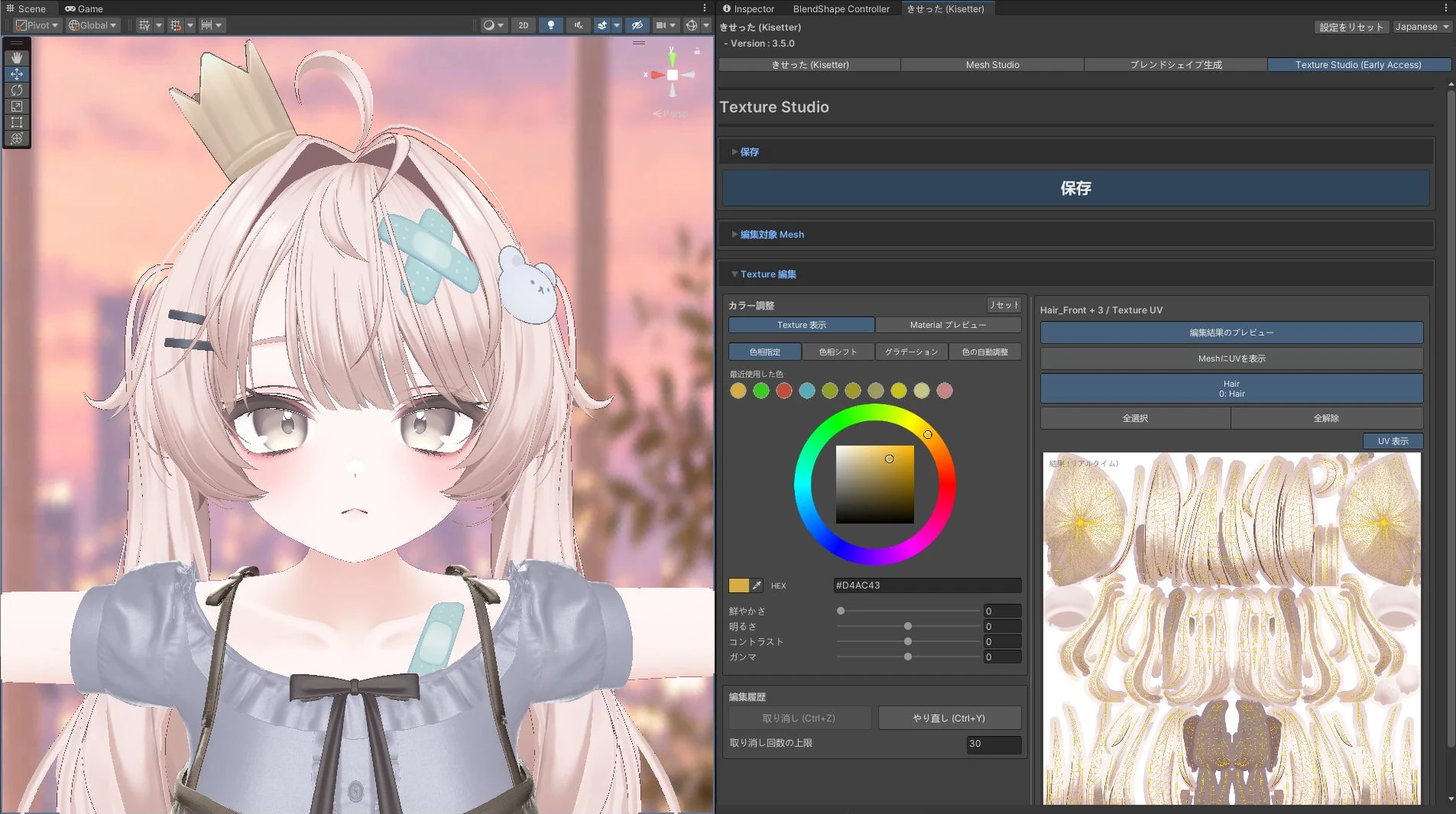Click the gizmos sphere icon

(x=692, y=25)
